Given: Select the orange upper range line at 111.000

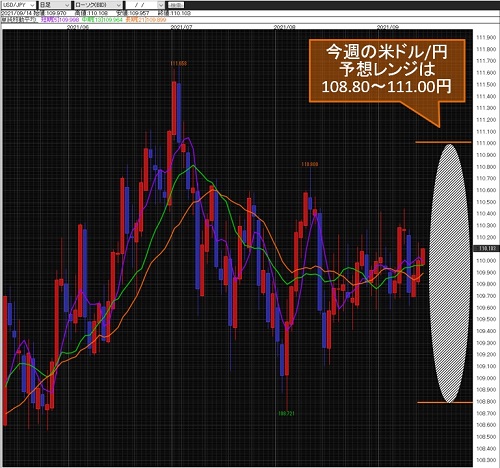Looking at the screenshot, I should [443, 142].
